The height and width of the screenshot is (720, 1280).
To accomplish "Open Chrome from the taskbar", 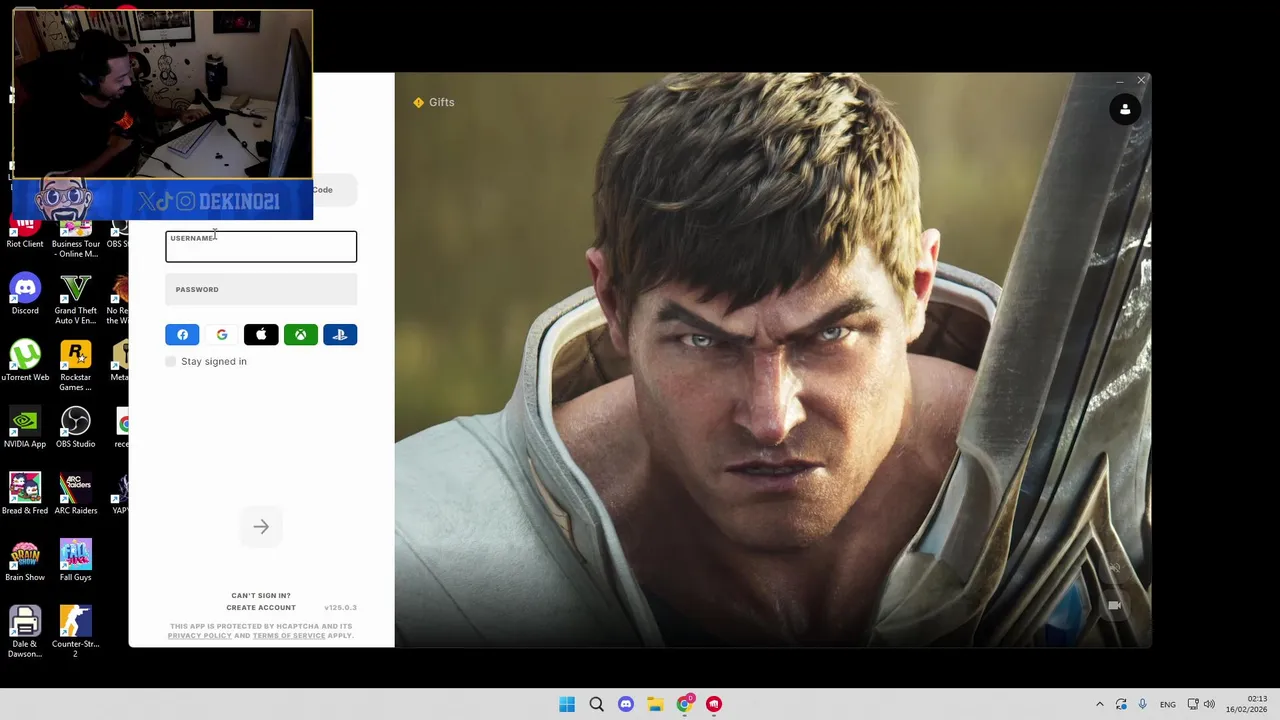I will coord(685,704).
